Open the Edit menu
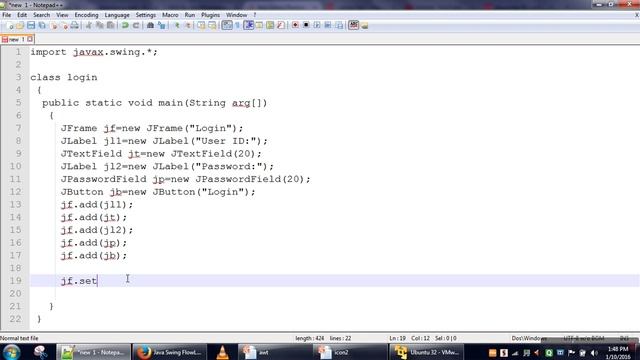 22,15
